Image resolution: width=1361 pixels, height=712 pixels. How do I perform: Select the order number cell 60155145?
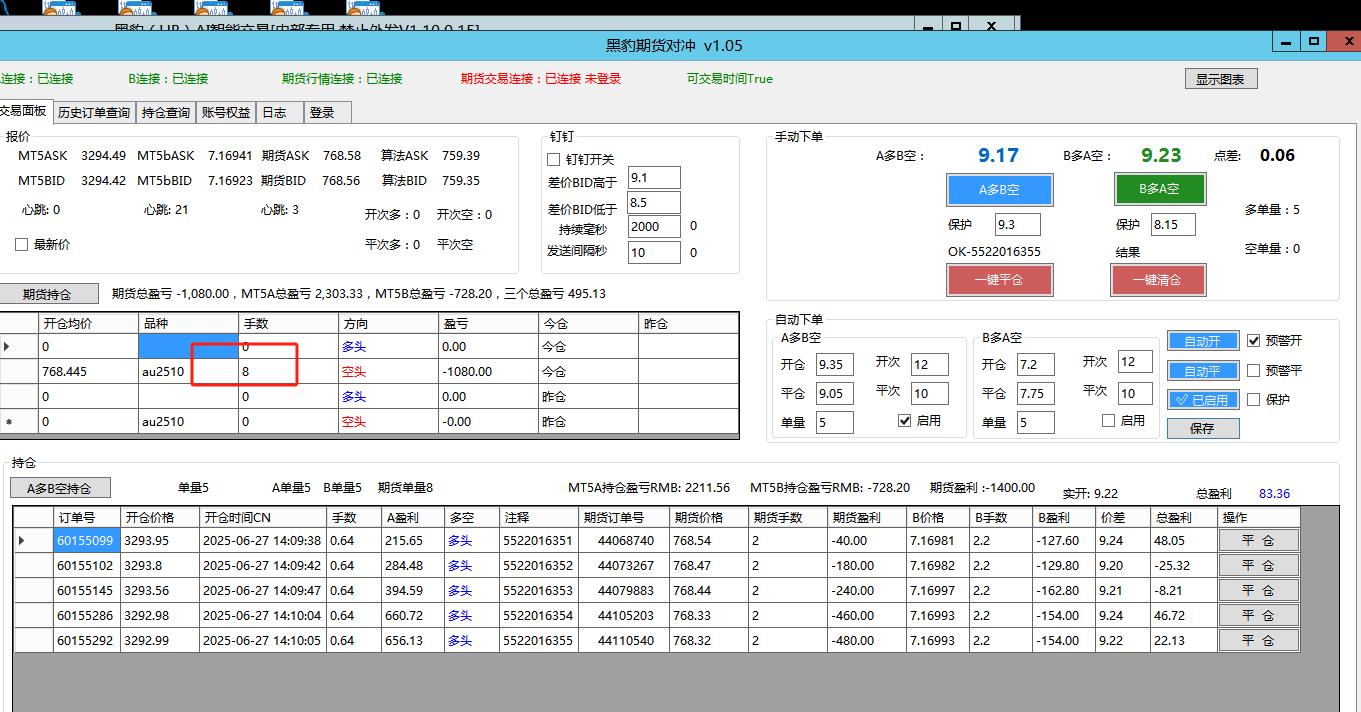86,590
